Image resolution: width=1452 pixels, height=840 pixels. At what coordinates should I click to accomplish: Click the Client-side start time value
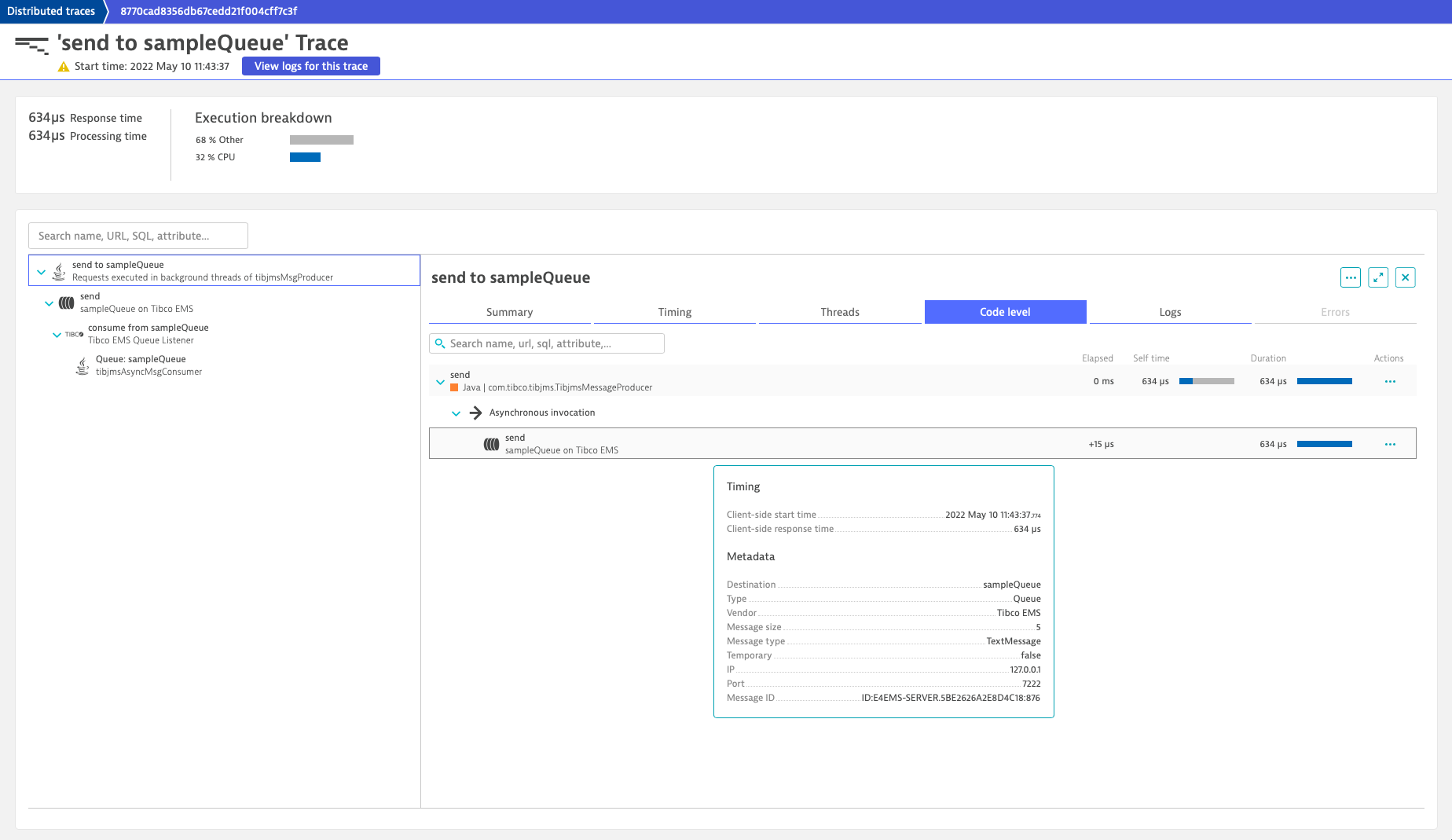[993, 515]
